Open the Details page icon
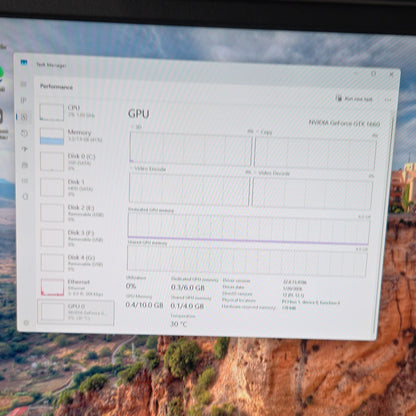This screenshot has width=416, height=416. (x=25, y=181)
